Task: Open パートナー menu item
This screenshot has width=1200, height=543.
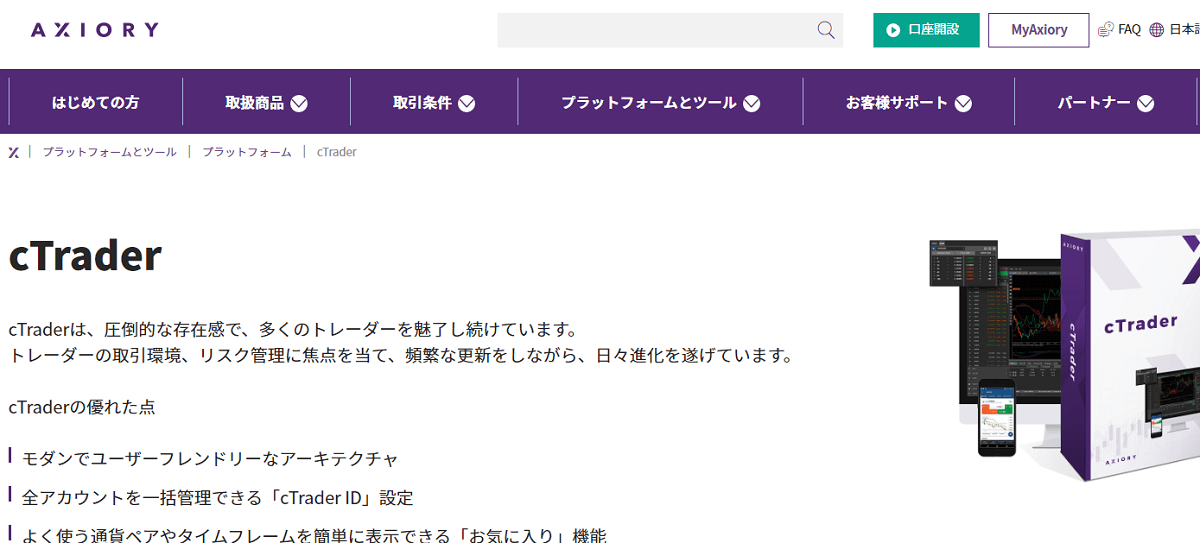Action: coord(1094,102)
